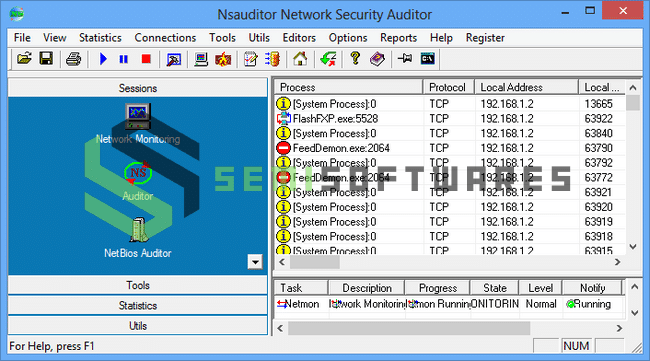Sort by the Level column header
Screen dimensions: 650x361
click(541, 288)
